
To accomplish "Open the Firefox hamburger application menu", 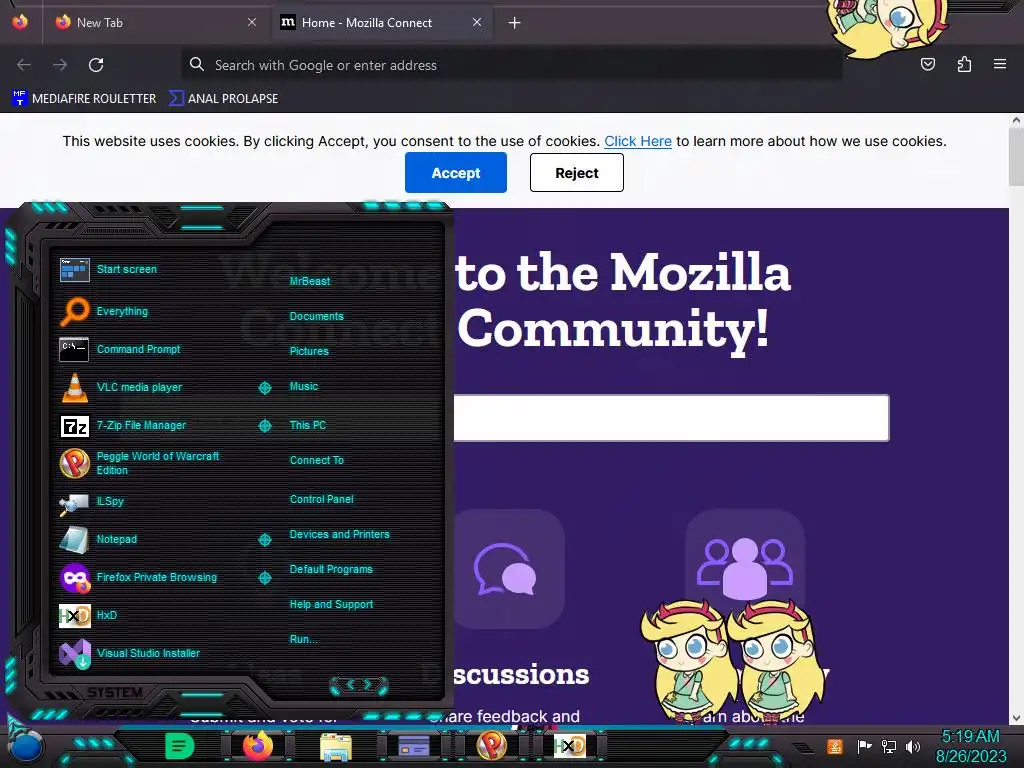I will (x=1000, y=64).
